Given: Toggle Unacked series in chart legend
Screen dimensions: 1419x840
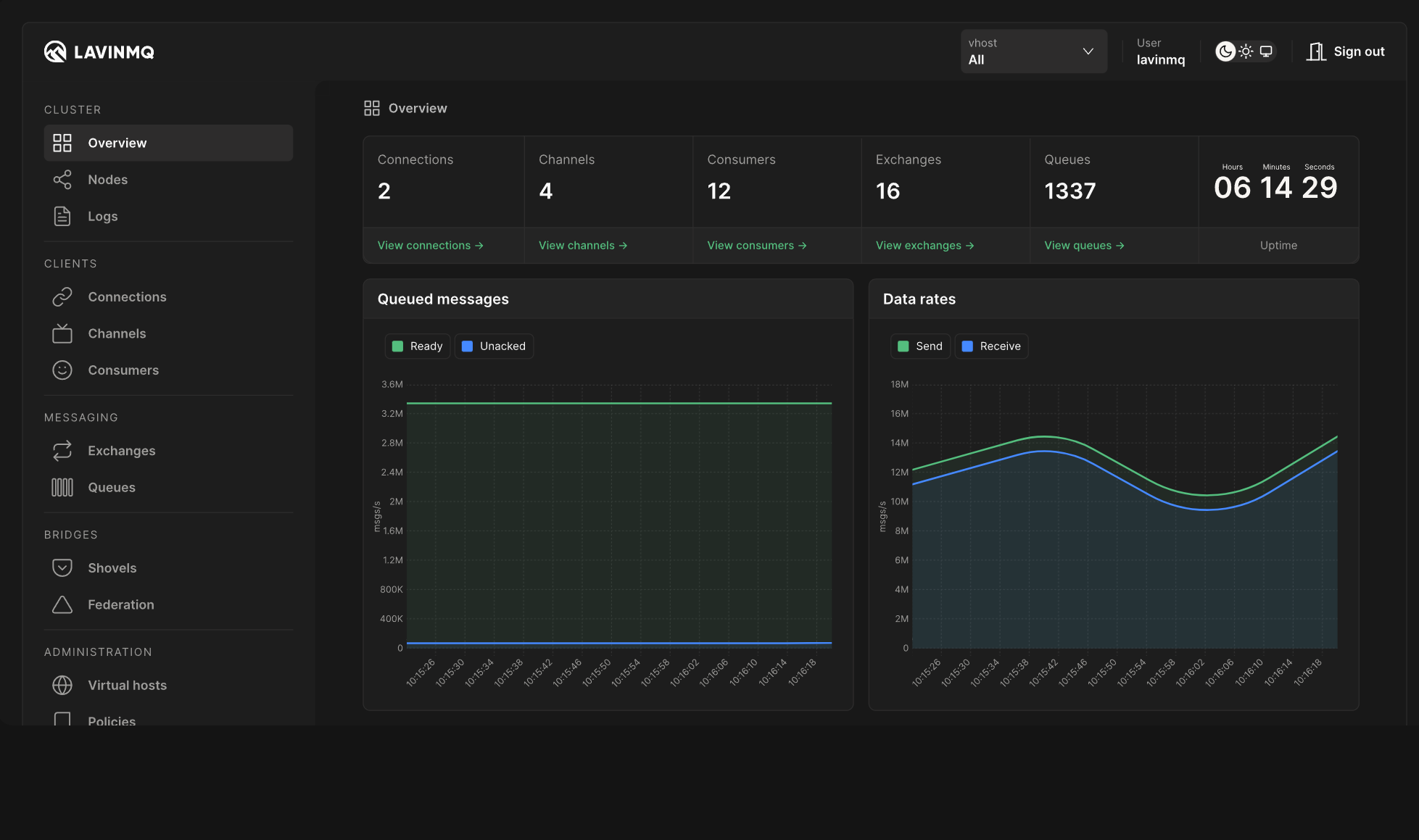Looking at the screenshot, I should pos(494,346).
